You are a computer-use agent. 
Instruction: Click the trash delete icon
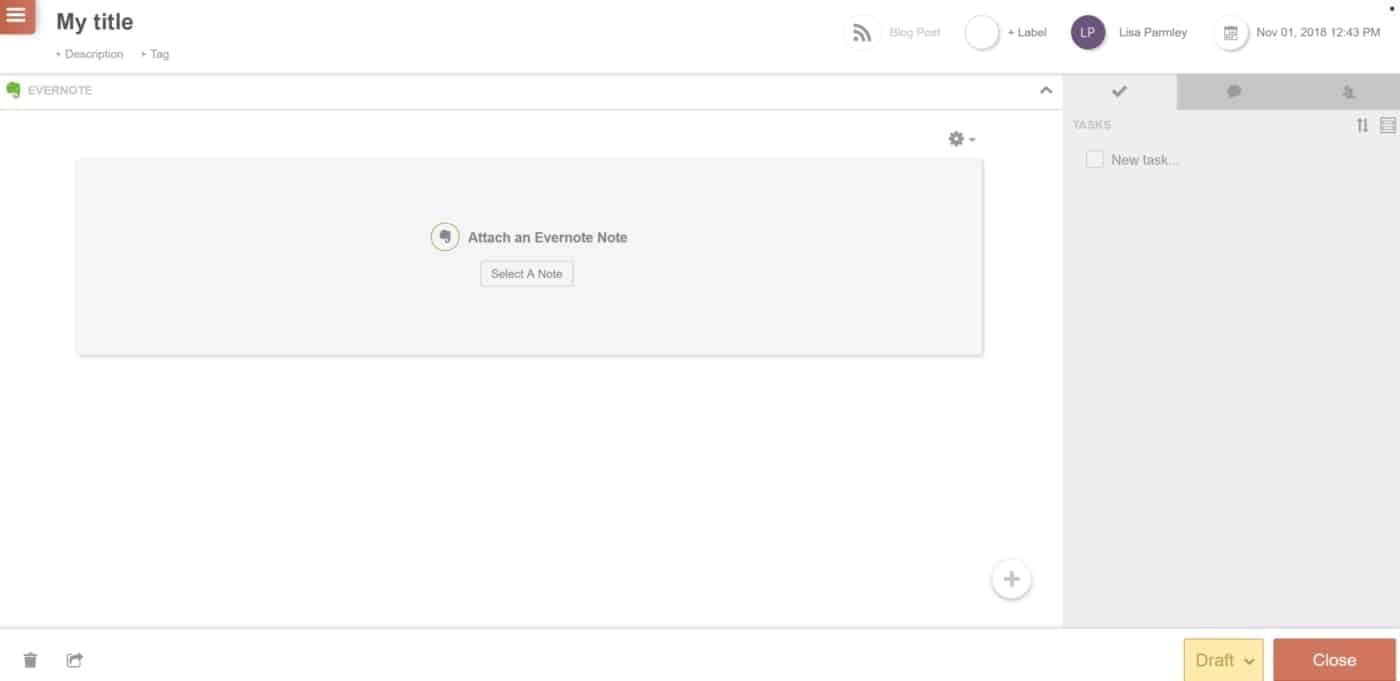click(x=30, y=660)
